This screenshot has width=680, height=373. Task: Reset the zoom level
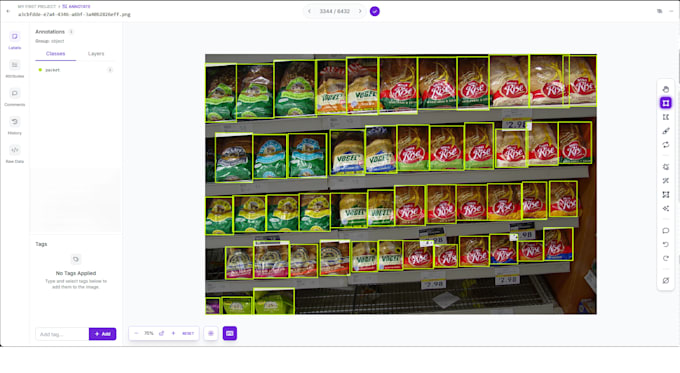pos(188,333)
